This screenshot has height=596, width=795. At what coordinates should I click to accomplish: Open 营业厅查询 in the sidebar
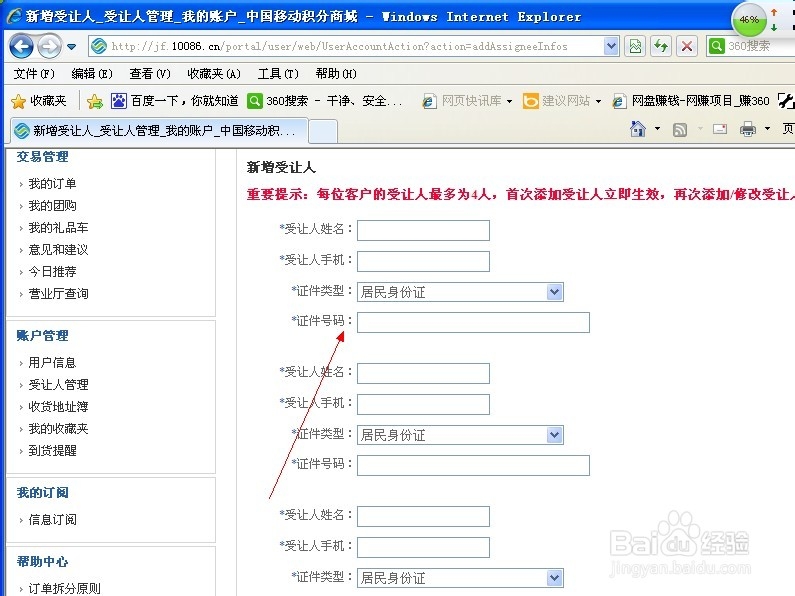pos(58,293)
